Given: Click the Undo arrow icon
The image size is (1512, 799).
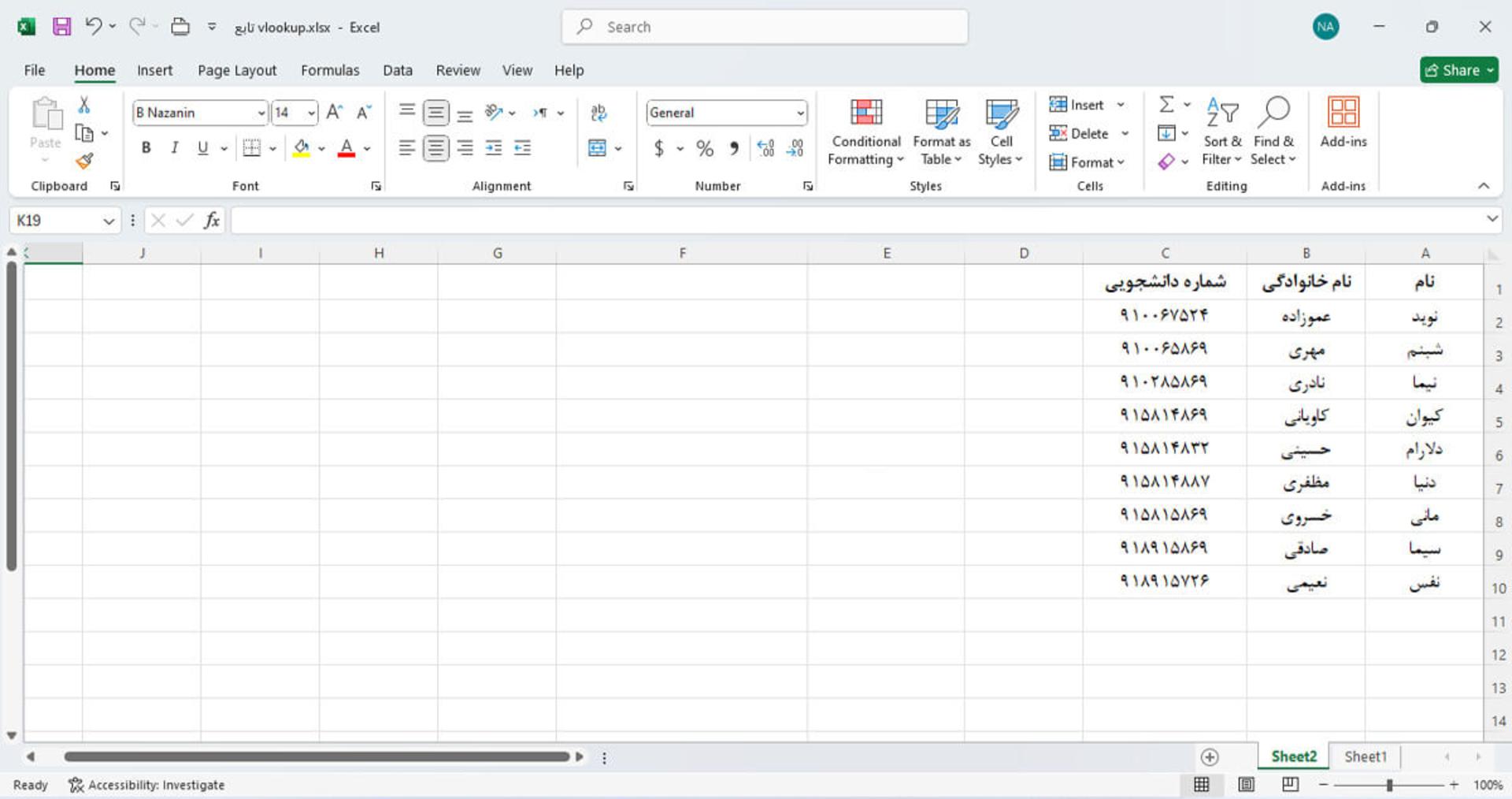Looking at the screenshot, I should pos(94,26).
